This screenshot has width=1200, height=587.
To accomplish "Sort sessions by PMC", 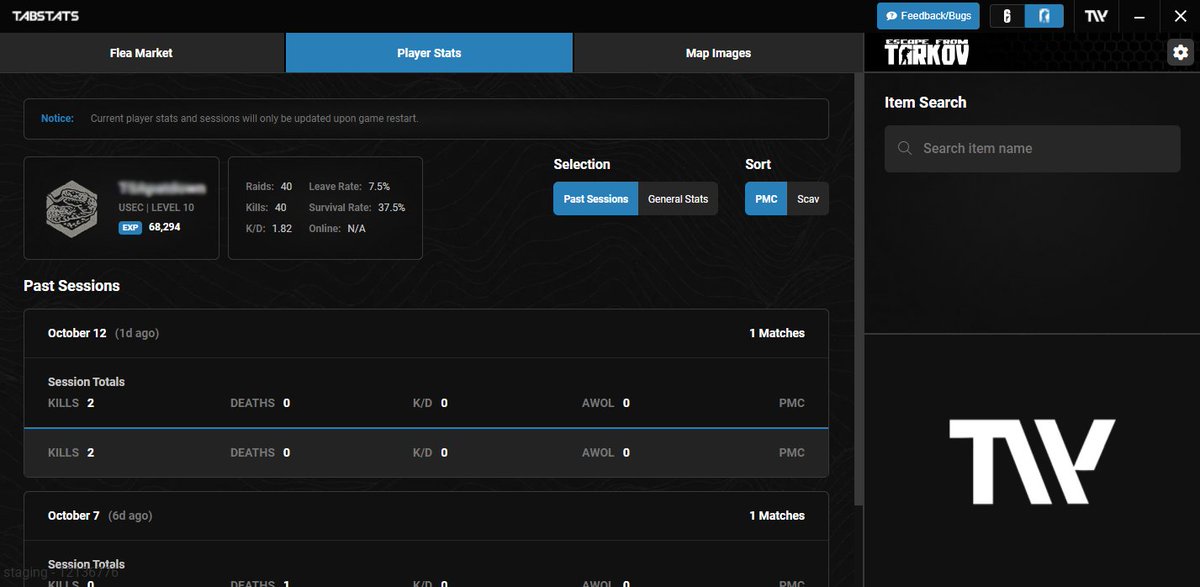I will [x=766, y=199].
